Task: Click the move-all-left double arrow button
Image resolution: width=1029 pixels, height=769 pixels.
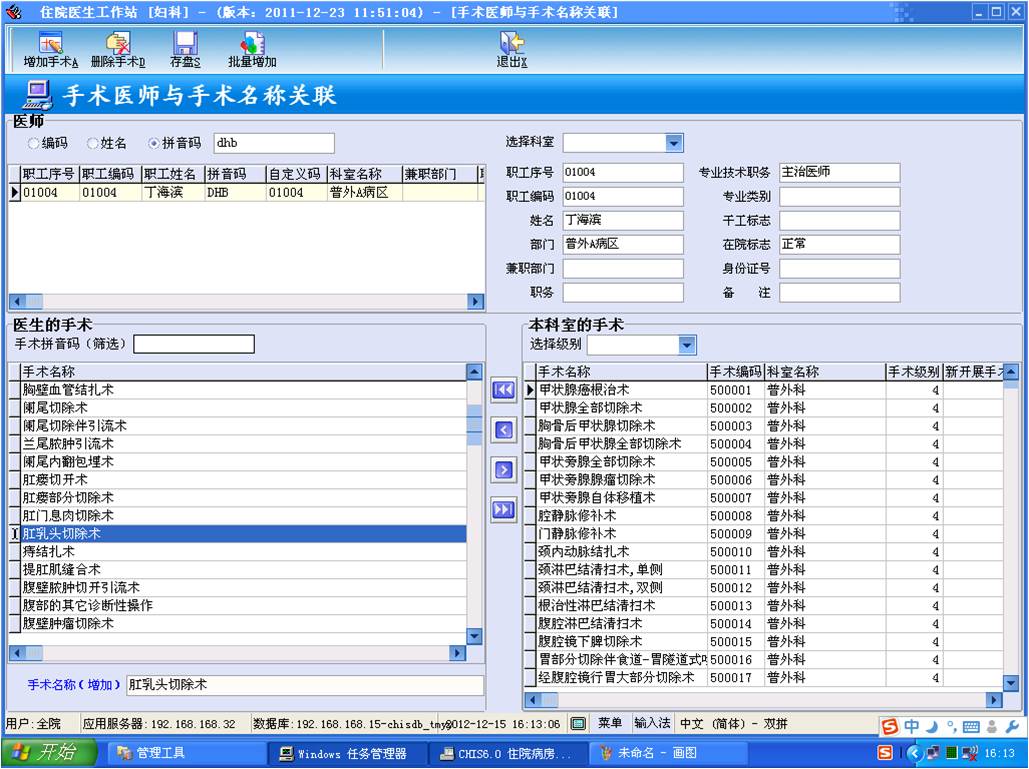Action: point(503,390)
